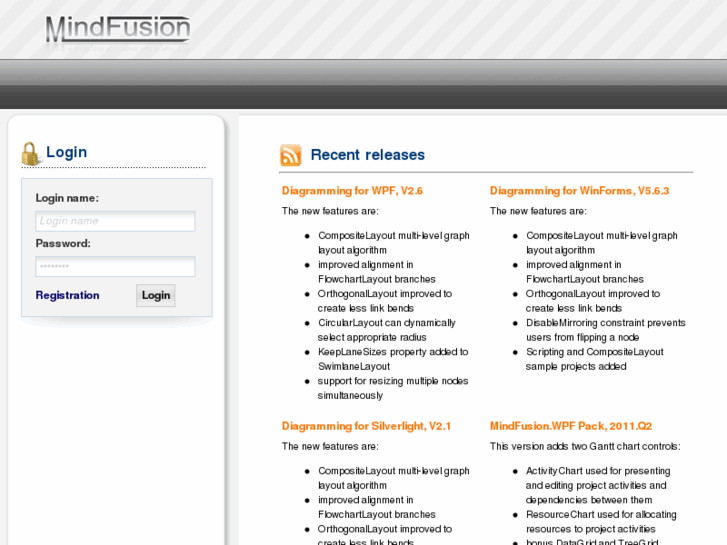Screen dimensions: 727x545
Task: Click FlowchartLayout alignment bullet under Silverlight V2.1
Action: pyautogui.click(x=376, y=507)
